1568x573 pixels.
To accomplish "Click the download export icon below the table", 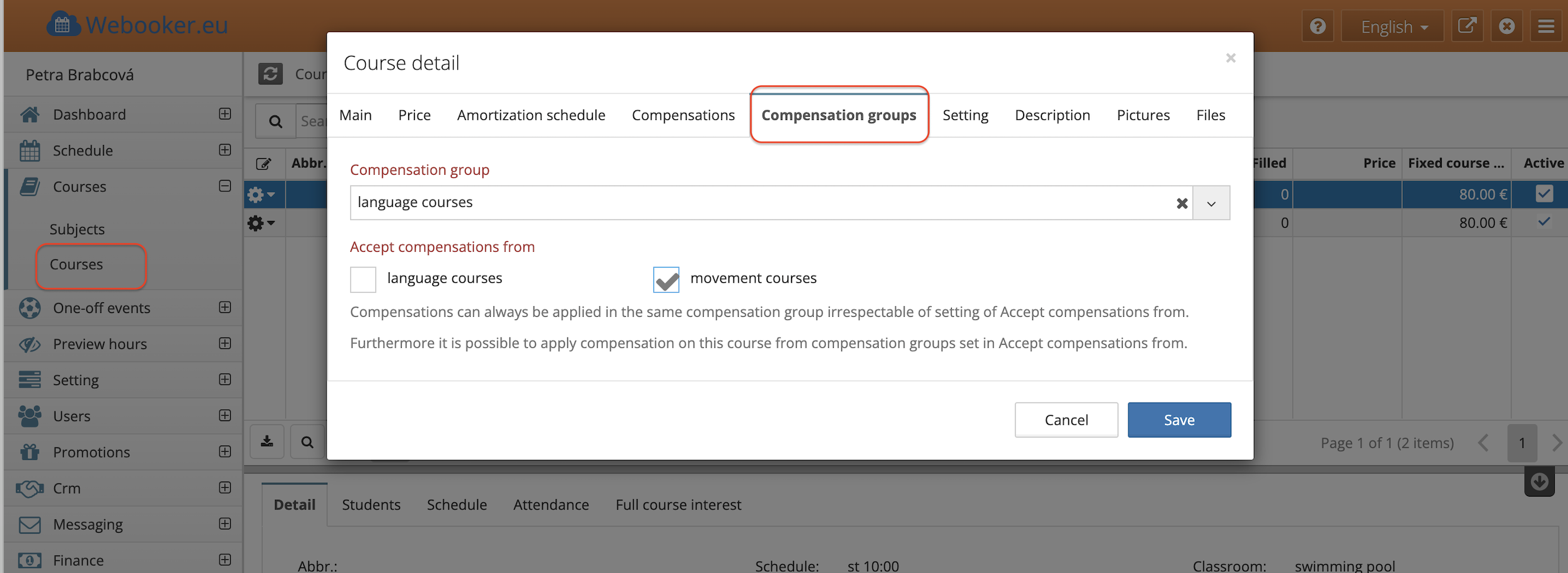I will coord(267,442).
